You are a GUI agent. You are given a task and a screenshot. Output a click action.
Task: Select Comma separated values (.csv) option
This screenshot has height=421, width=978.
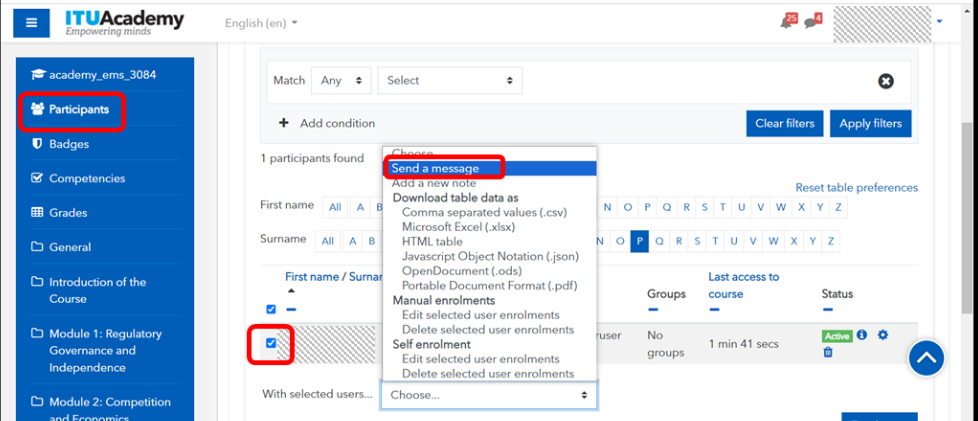483,212
